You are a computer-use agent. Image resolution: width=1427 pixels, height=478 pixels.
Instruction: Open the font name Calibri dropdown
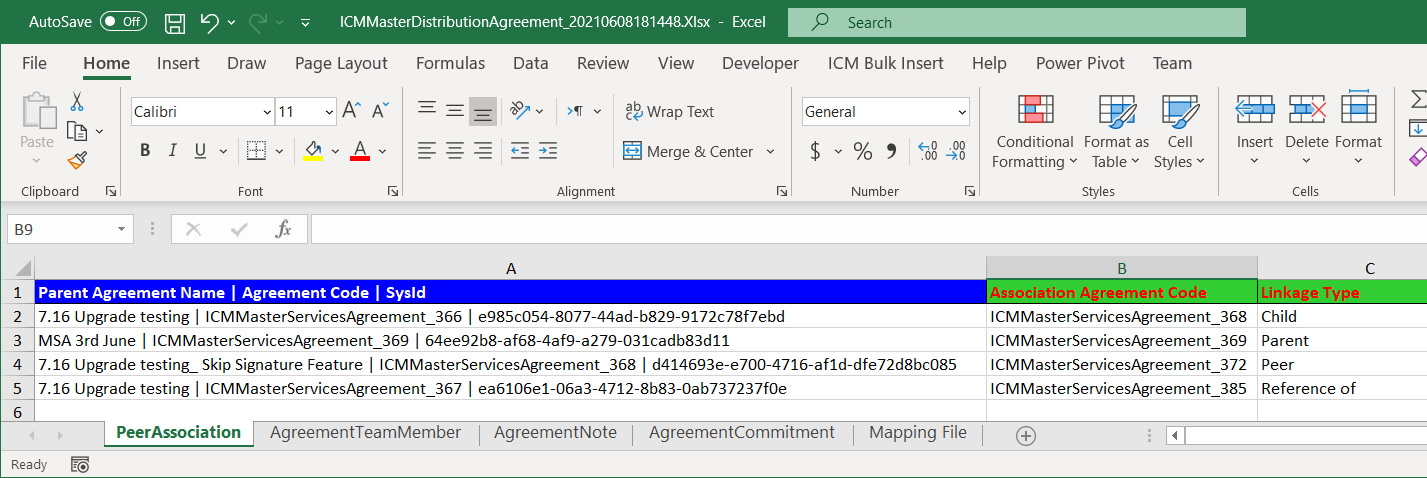point(266,112)
